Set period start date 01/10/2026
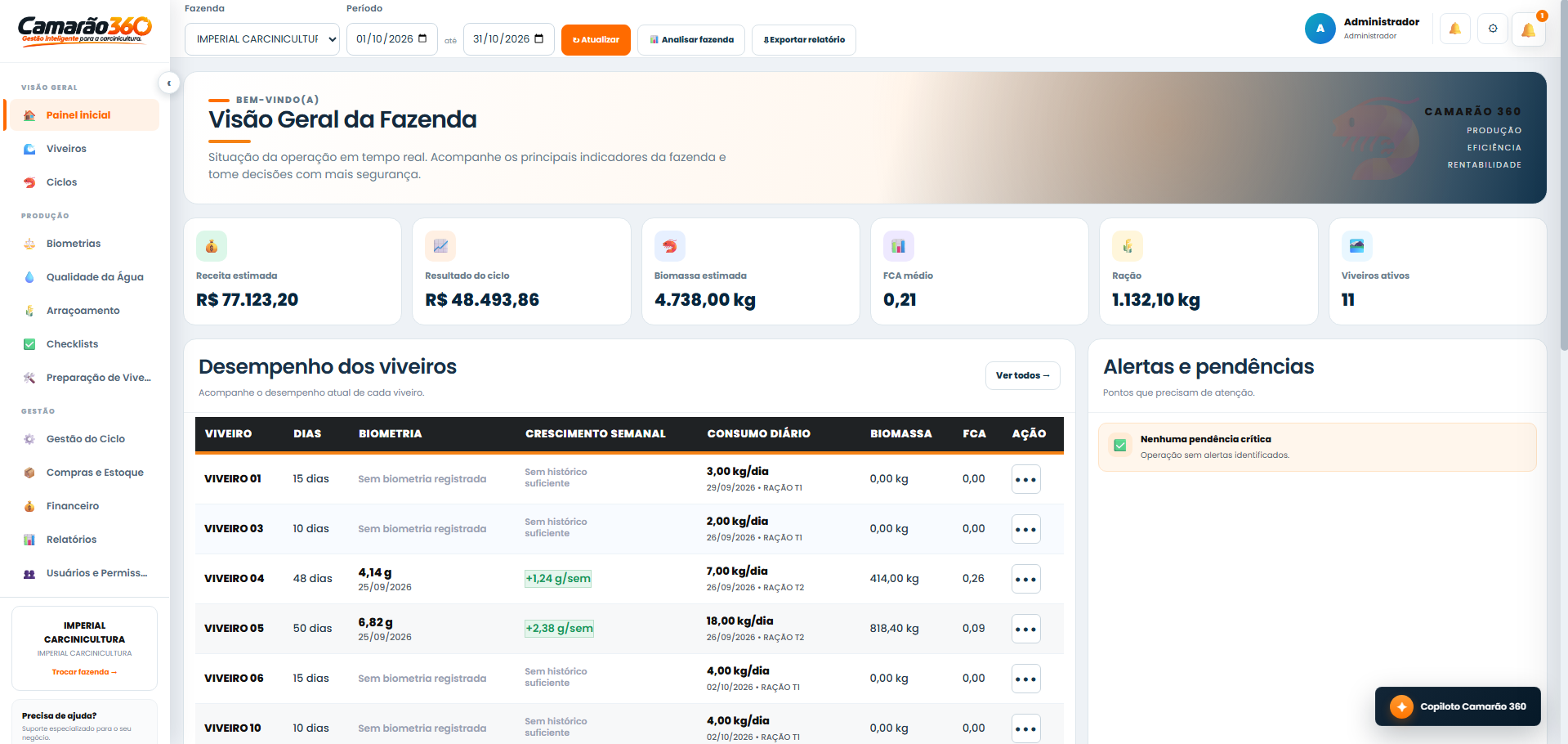This screenshot has height=744, width=1568. pyautogui.click(x=392, y=39)
